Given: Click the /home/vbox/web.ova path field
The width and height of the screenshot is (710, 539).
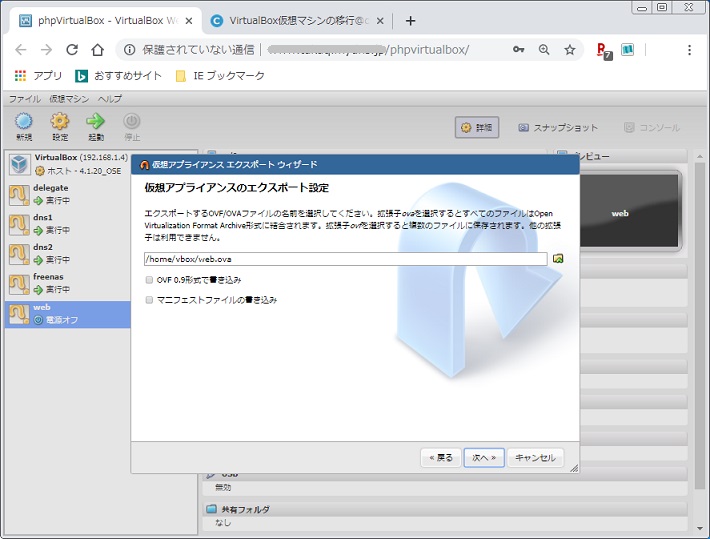Looking at the screenshot, I should (x=346, y=259).
